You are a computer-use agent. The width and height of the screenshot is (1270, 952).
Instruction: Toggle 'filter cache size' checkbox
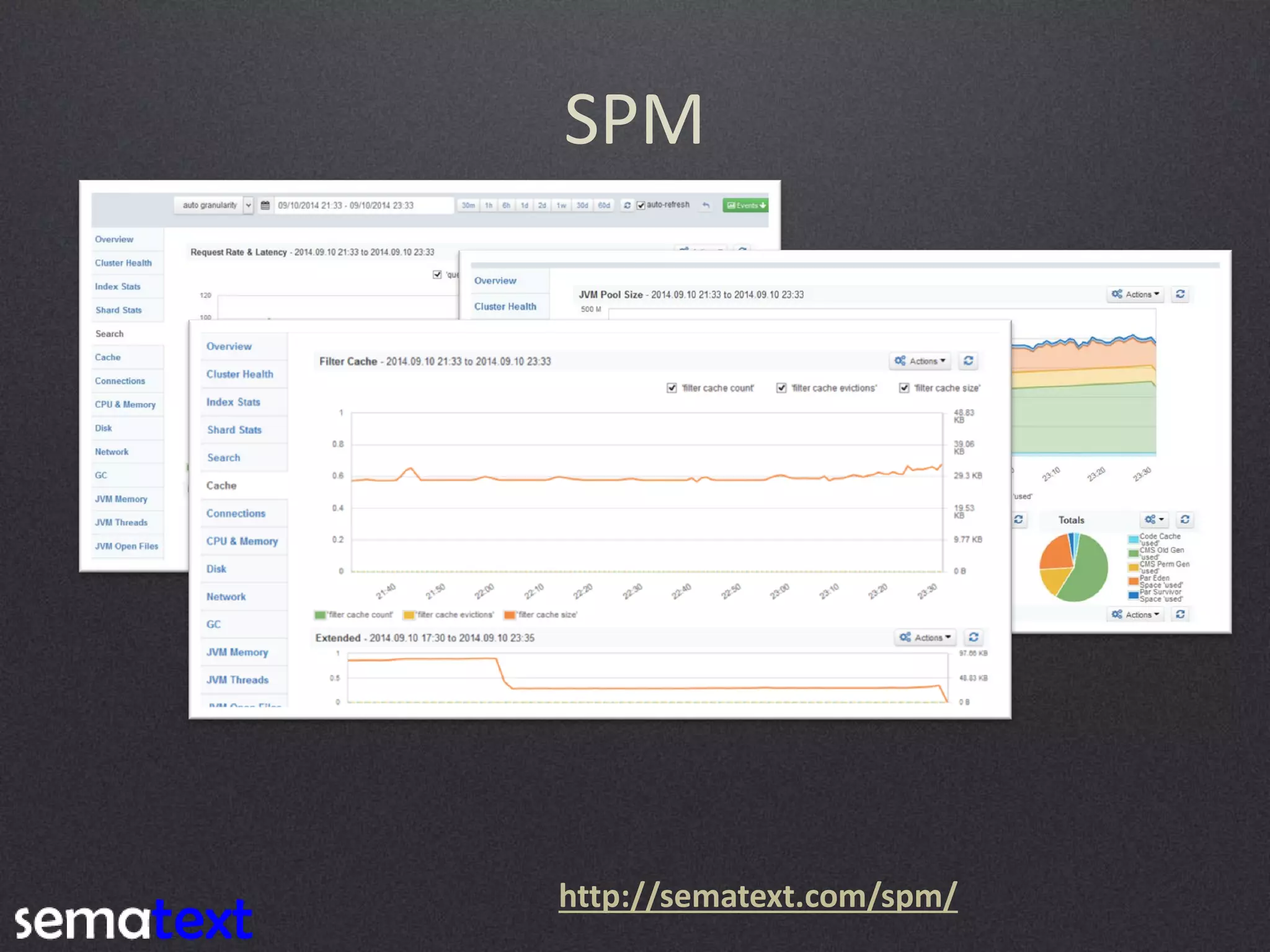click(x=904, y=388)
